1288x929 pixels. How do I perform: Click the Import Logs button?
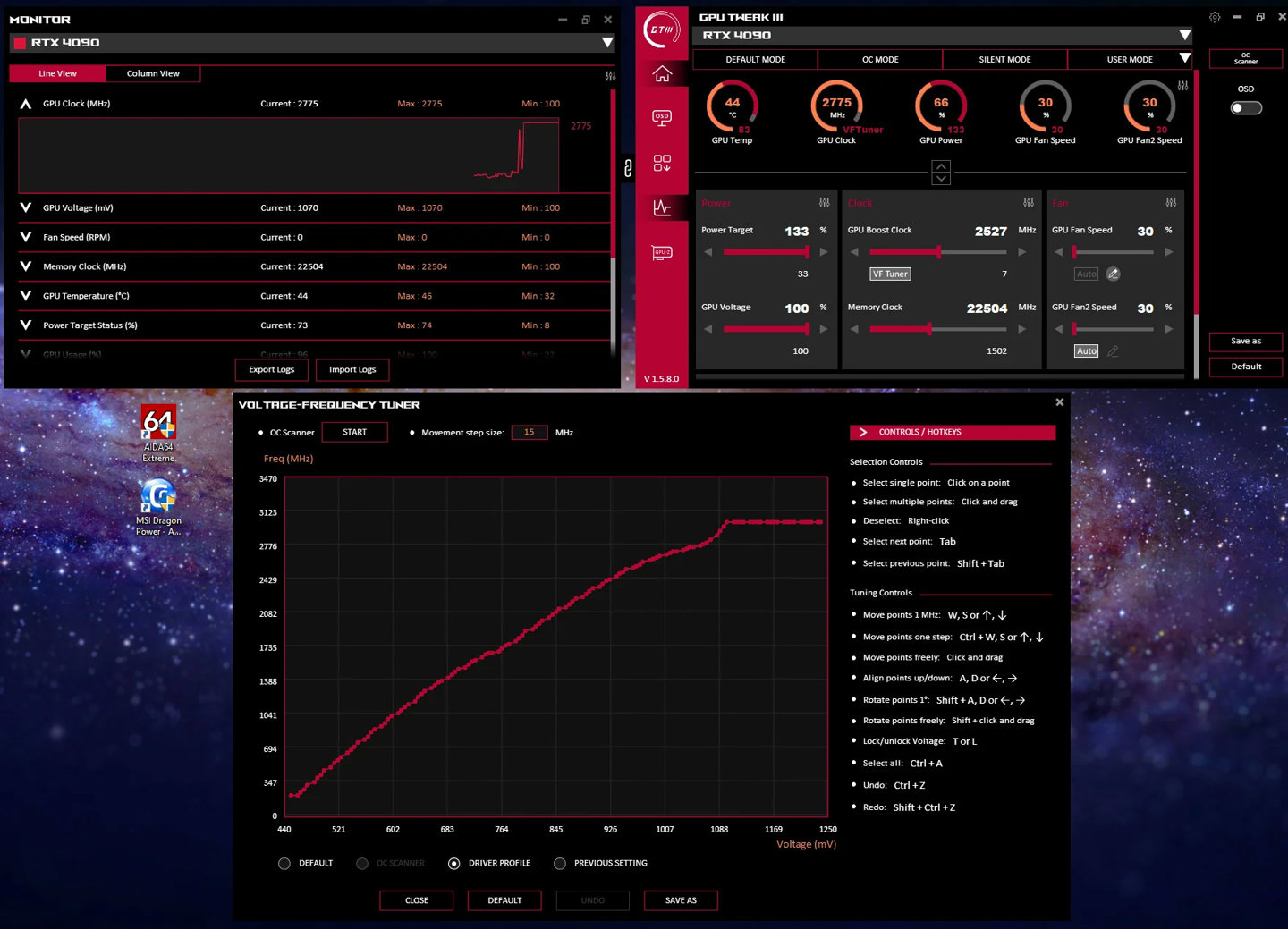[x=352, y=369]
